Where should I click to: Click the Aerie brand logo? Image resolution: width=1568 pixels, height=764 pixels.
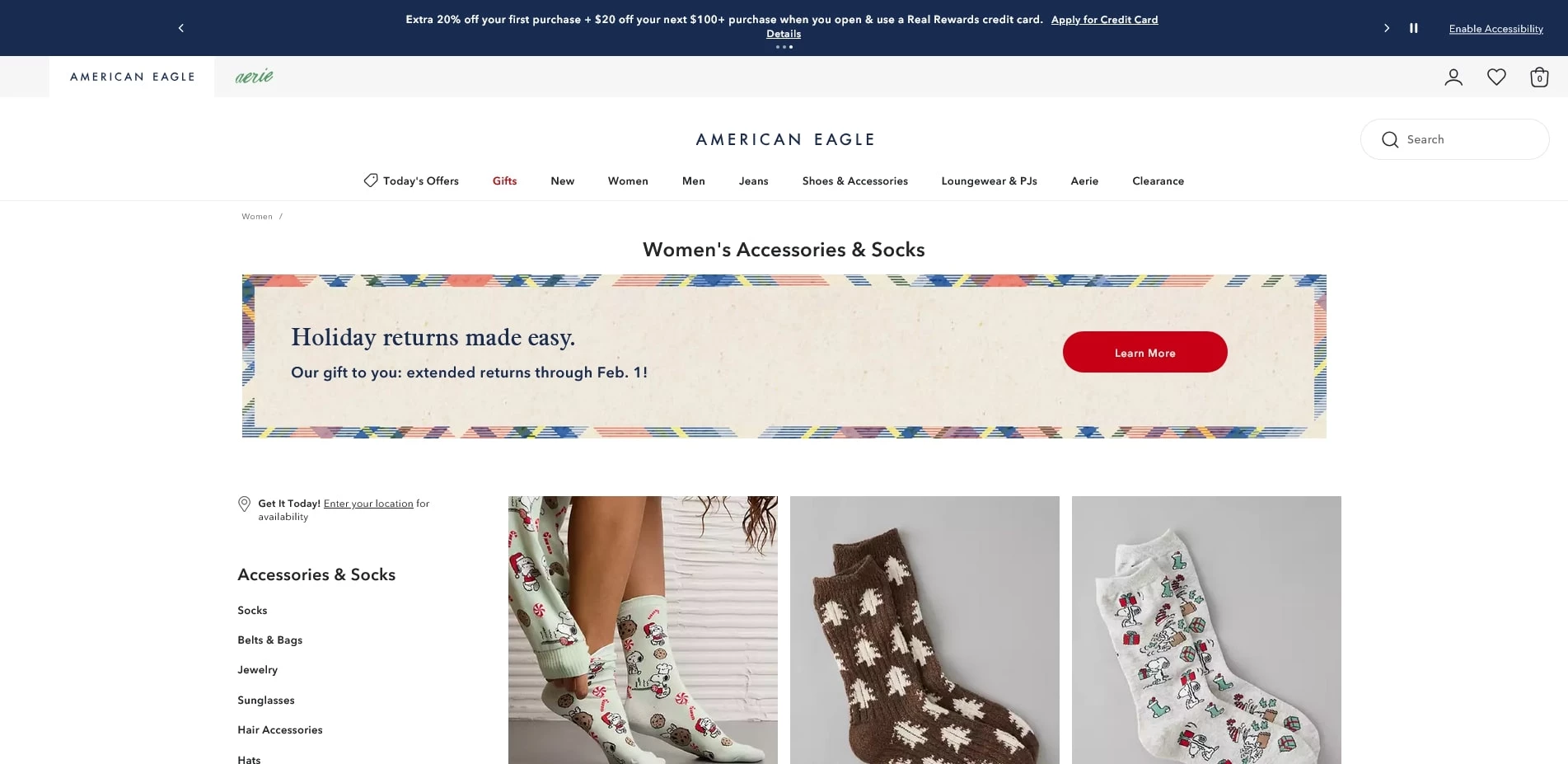click(254, 76)
